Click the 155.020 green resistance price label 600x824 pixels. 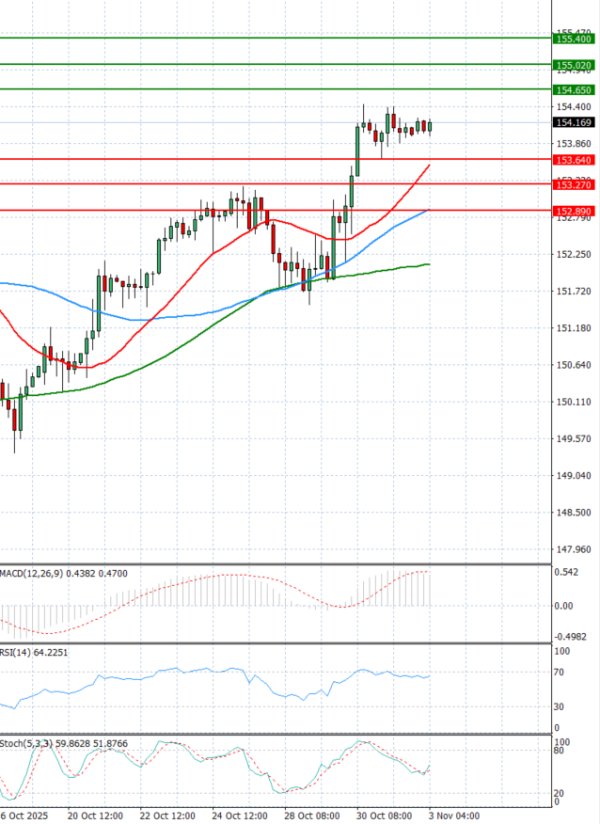(573, 65)
